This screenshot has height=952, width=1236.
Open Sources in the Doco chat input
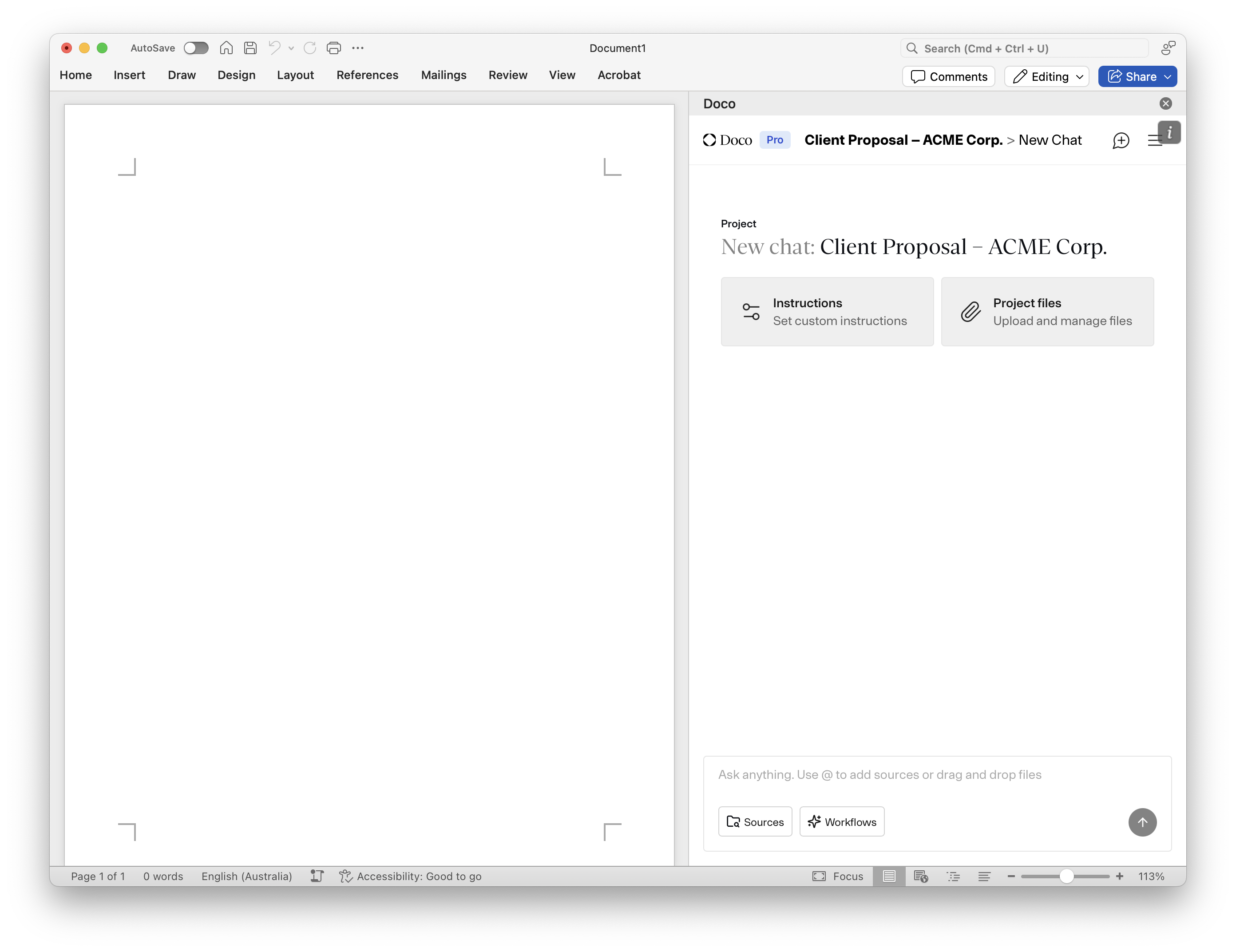tap(755, 821)
